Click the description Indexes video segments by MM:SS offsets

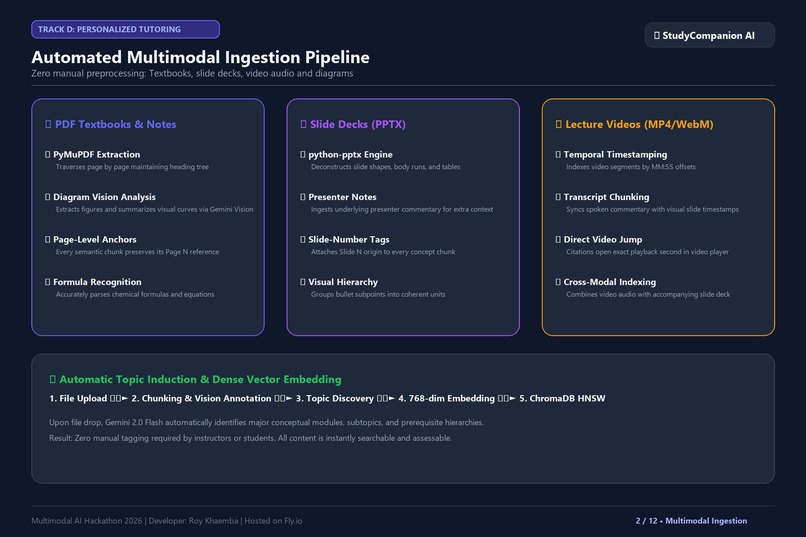(631, 167)
